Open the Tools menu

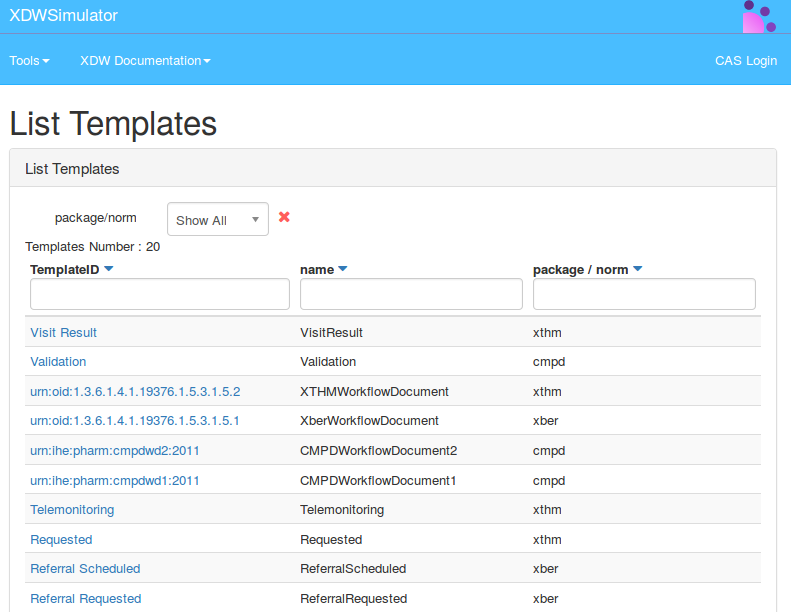[29, 61]
